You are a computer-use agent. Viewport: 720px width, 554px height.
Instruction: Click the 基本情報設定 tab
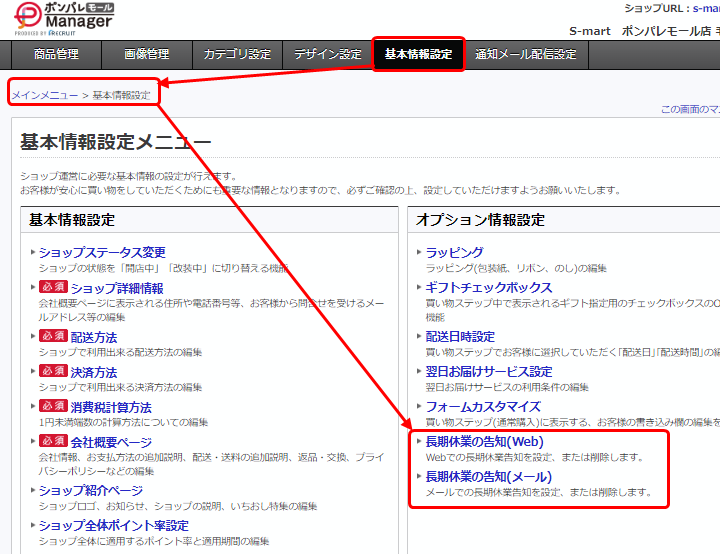419,55
